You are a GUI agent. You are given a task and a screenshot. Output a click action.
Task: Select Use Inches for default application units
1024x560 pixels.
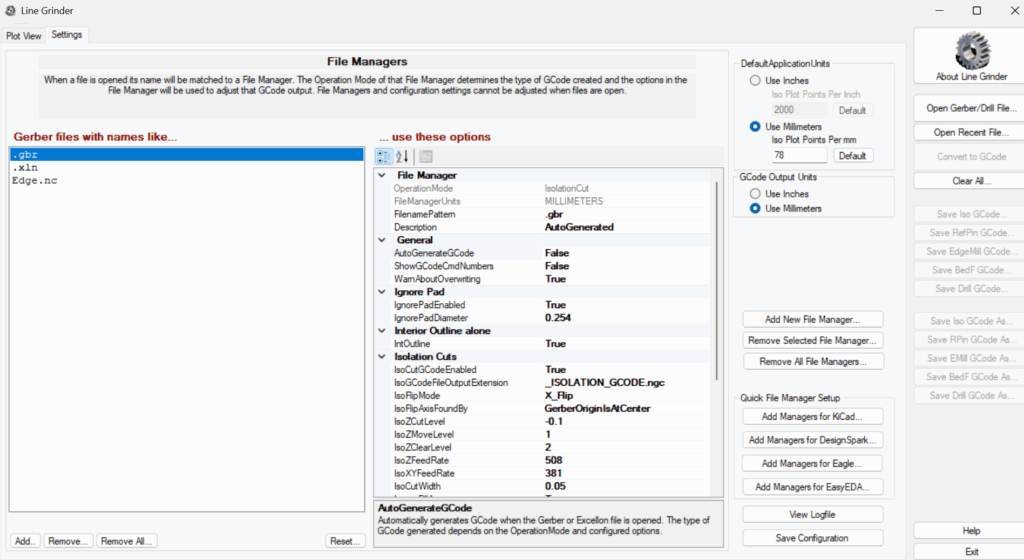(756, 80)
